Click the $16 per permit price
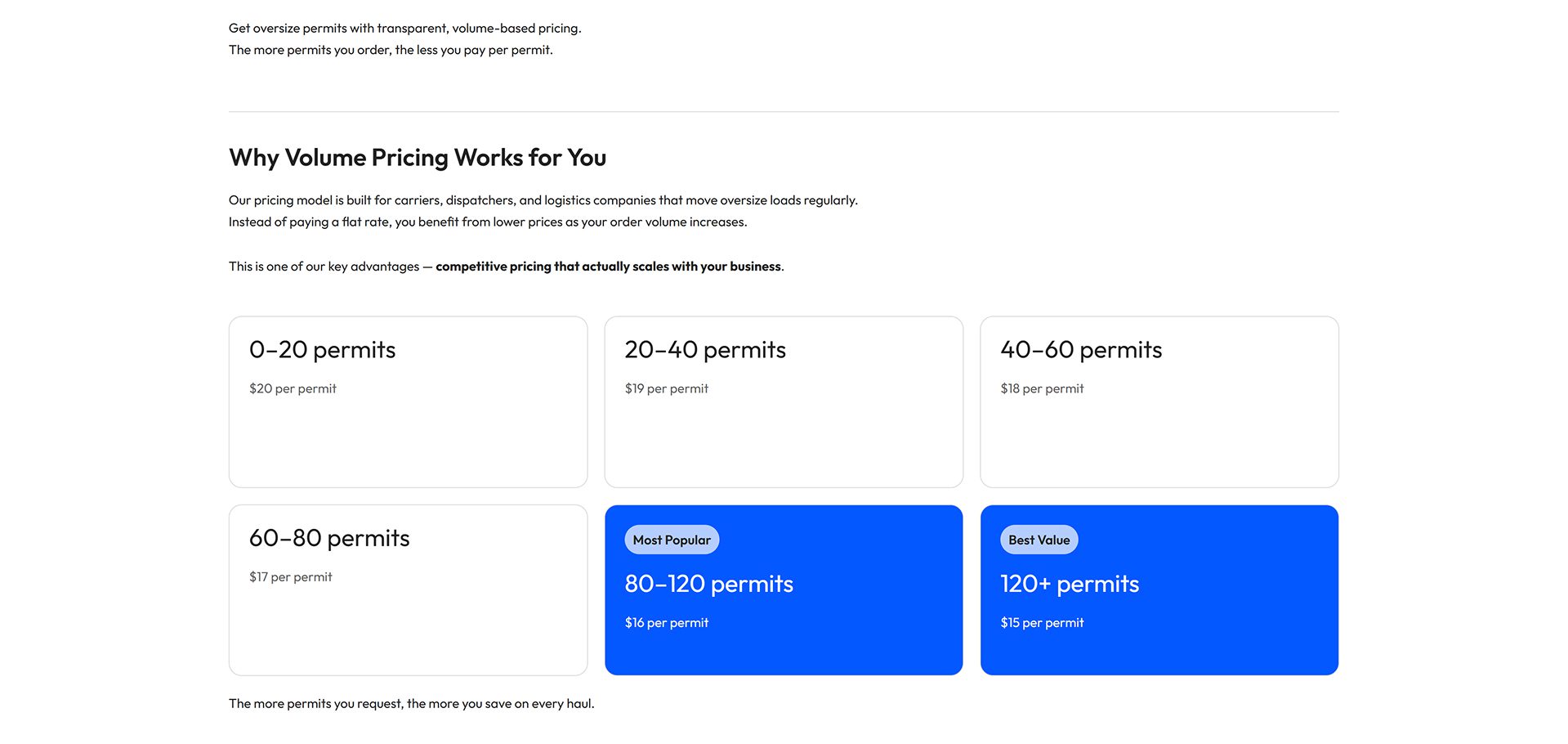 pos(666,623)
